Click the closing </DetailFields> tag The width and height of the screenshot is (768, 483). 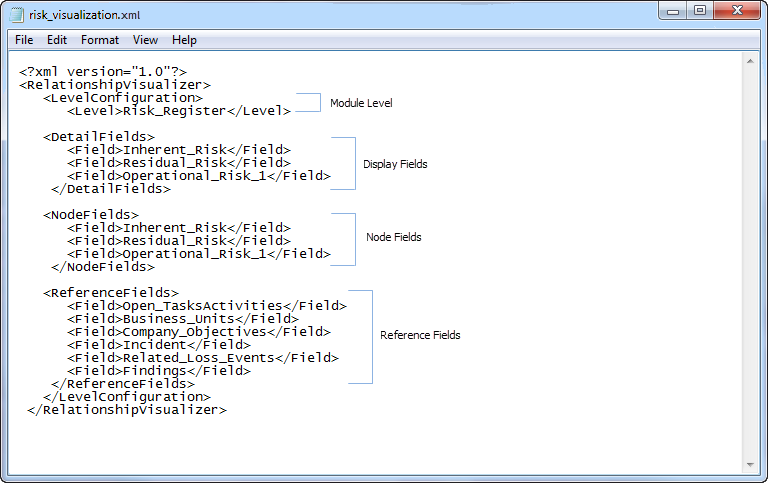tap(111, 189)
